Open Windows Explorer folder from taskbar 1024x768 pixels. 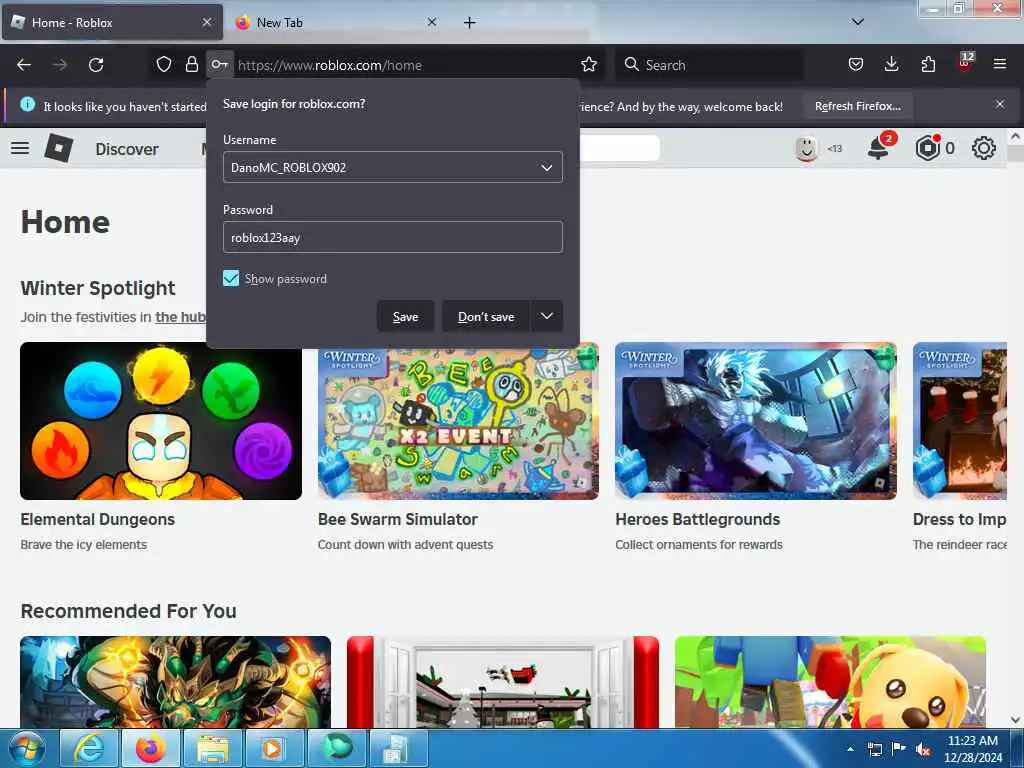coord(213,748)
